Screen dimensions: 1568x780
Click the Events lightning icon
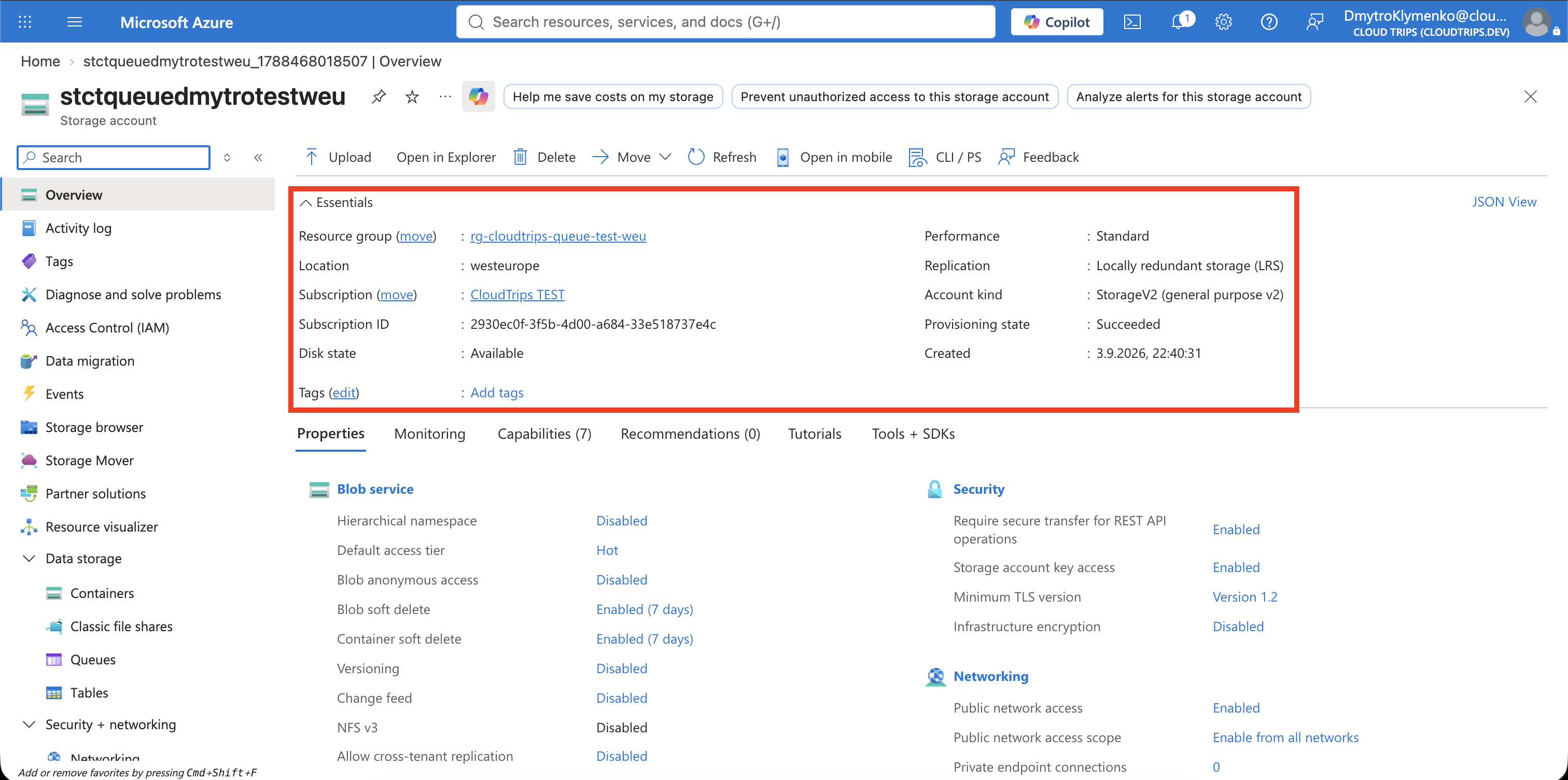(29, 394)
